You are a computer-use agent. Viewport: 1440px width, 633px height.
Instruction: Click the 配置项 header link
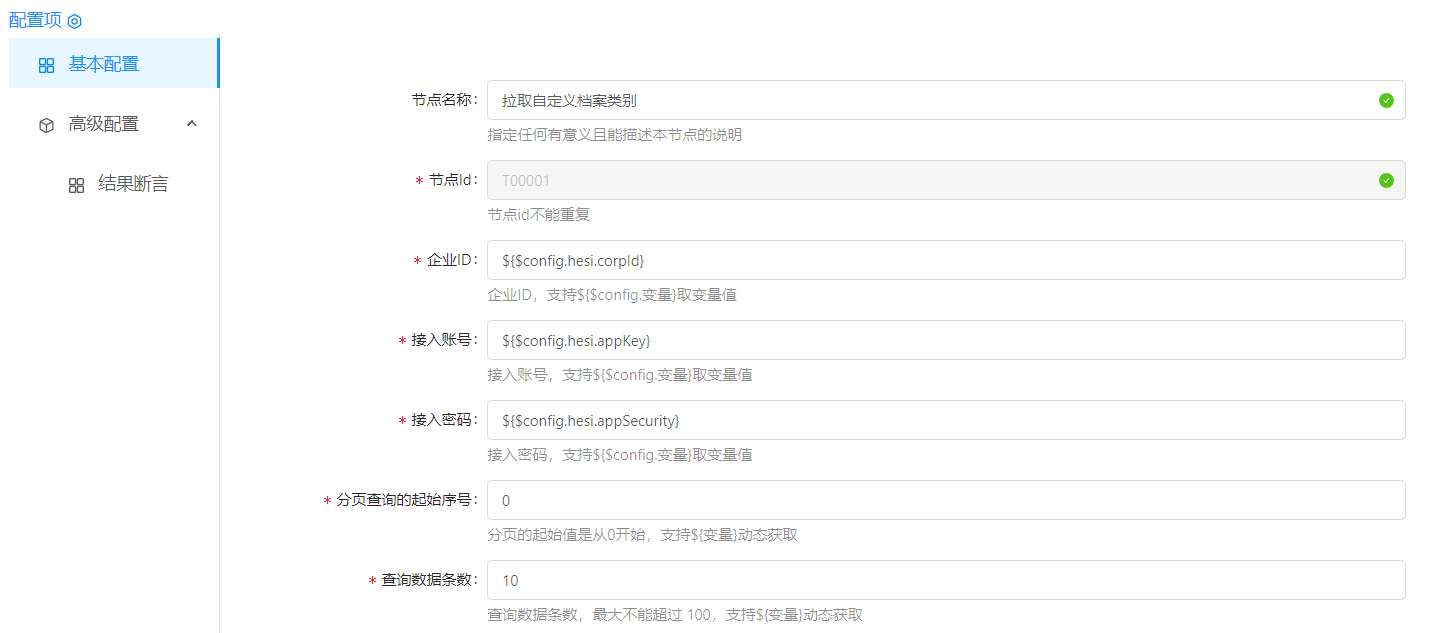pos(35,21)
